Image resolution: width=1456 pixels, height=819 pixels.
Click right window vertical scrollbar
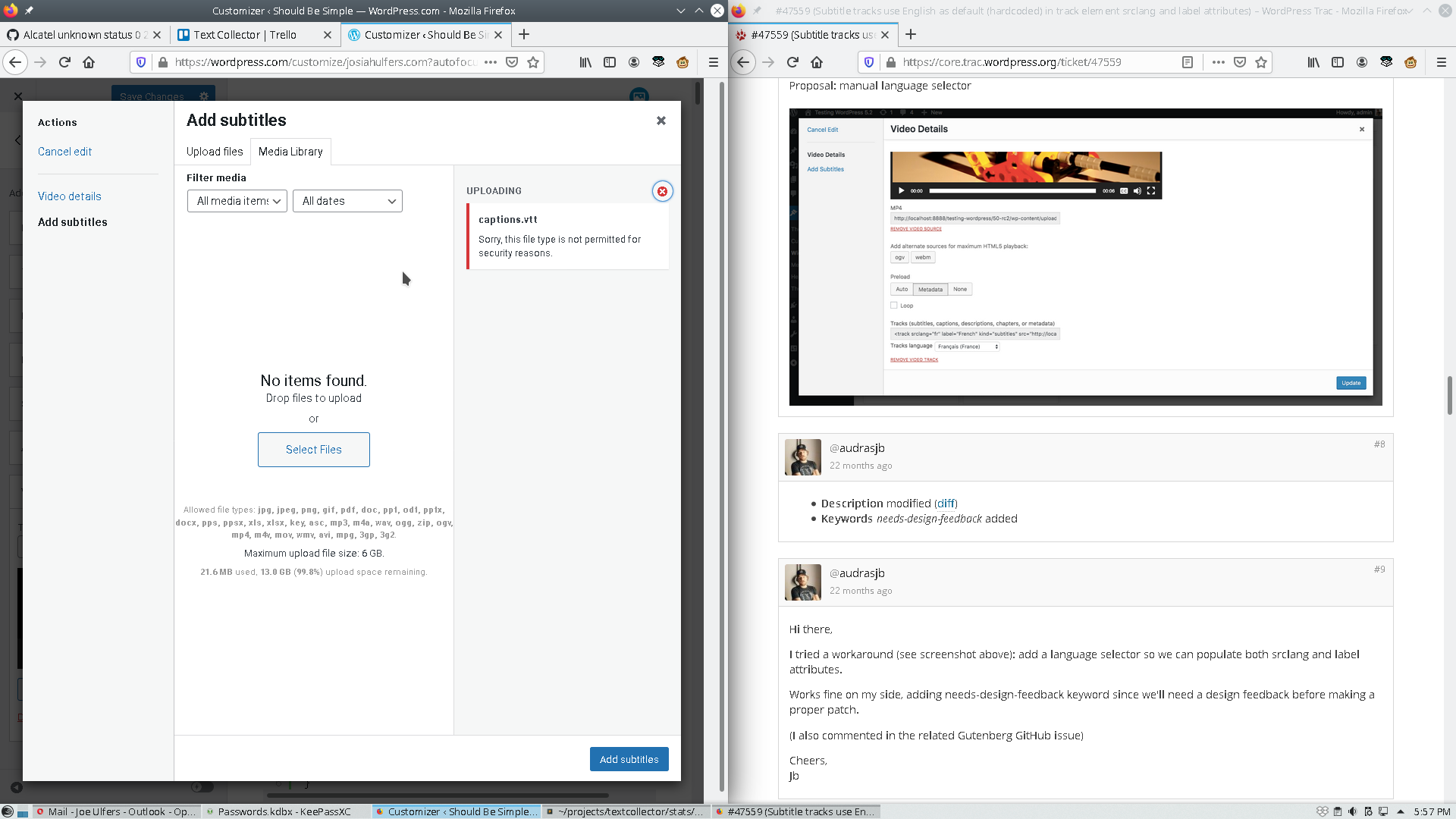[x=1450, y=394]
